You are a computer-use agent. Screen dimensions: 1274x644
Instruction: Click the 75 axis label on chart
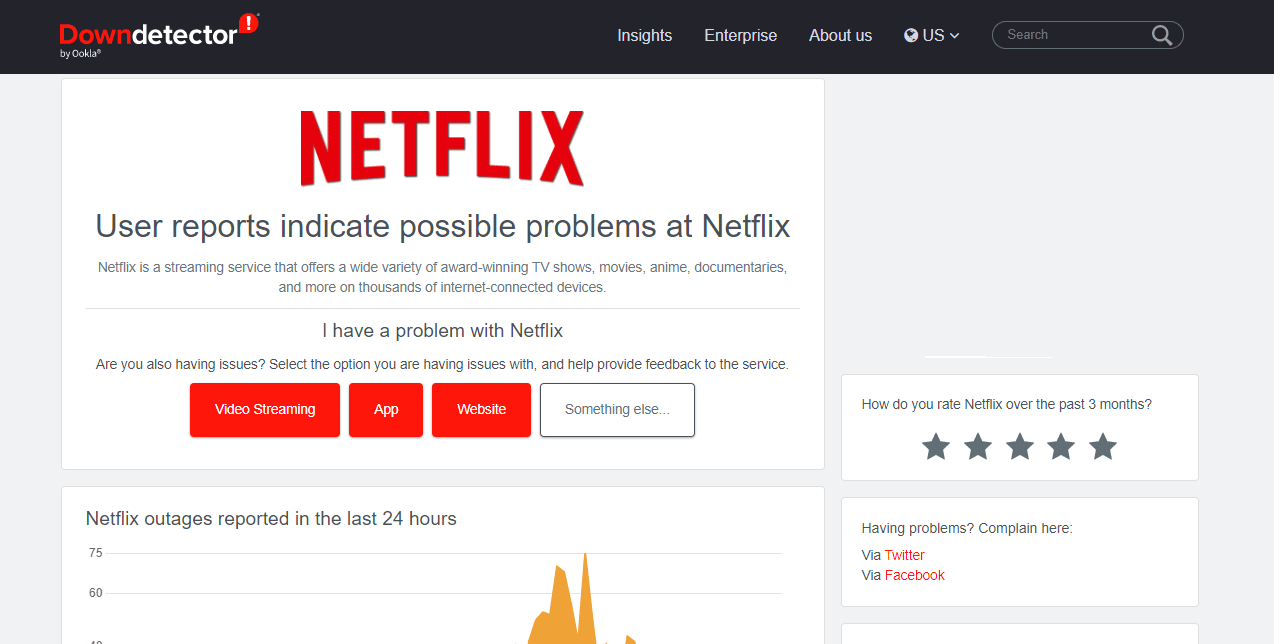point(95,553)
